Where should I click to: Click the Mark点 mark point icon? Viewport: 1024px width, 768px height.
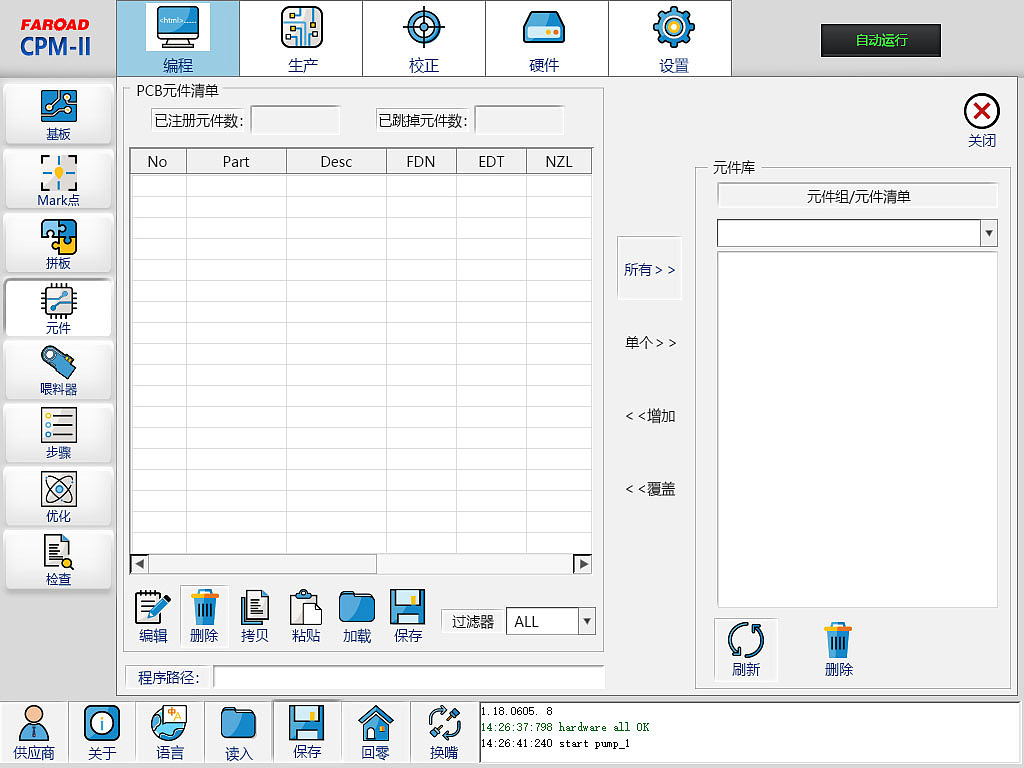pyautogui.click(x=57, y=180)
